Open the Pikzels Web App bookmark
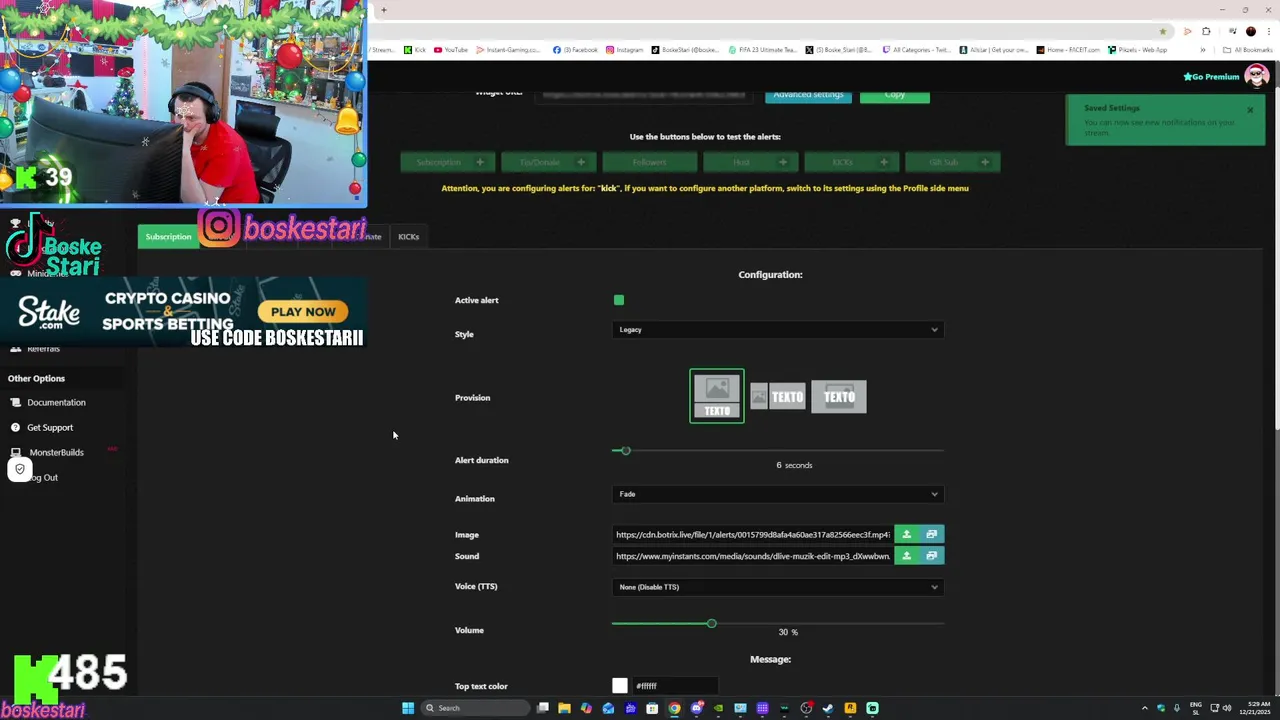Viewport: 1280px width, 720px height. pyautogui.click(x=1138, y=49)
